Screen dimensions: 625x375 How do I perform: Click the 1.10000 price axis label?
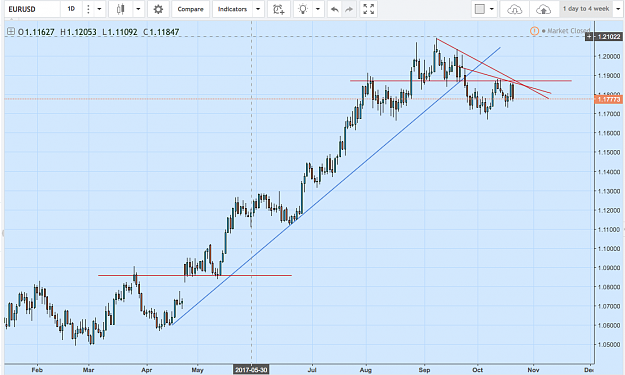pyautogui.click(x=609, y=249)
